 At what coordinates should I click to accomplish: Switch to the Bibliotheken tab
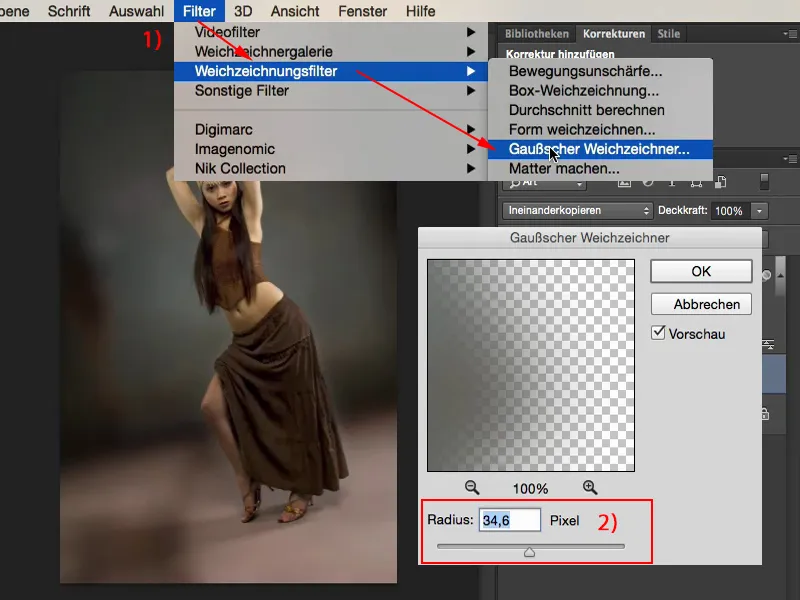[x=537, y=34]
